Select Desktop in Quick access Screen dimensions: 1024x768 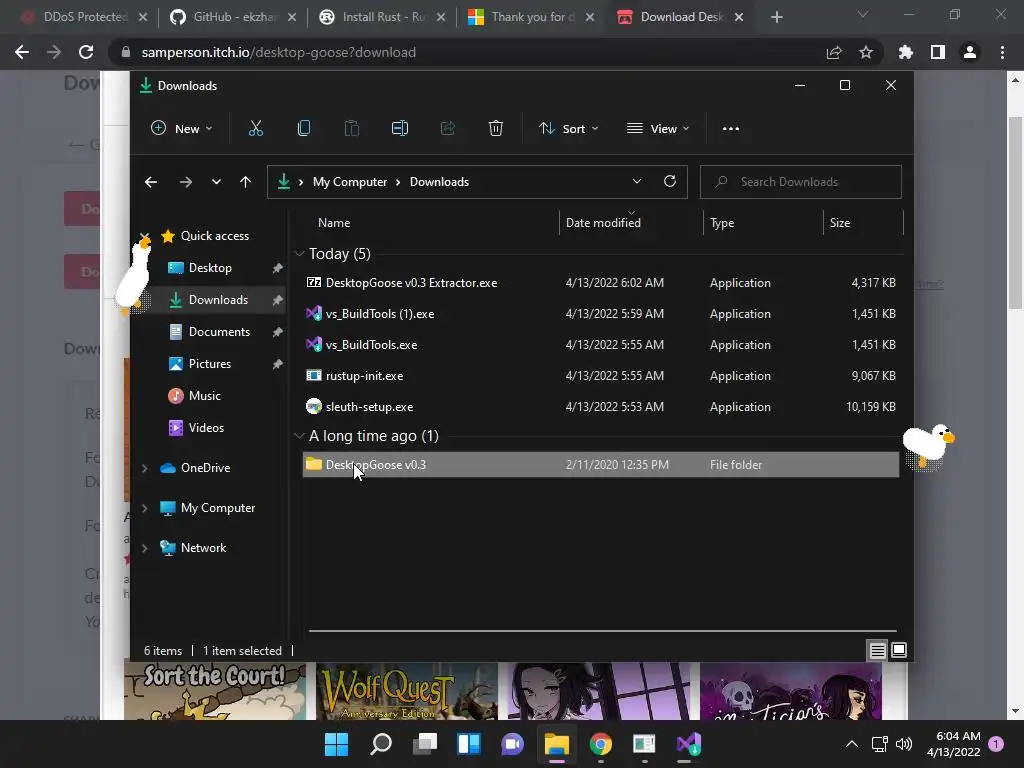pyautogui.click(x=210, y=268)
